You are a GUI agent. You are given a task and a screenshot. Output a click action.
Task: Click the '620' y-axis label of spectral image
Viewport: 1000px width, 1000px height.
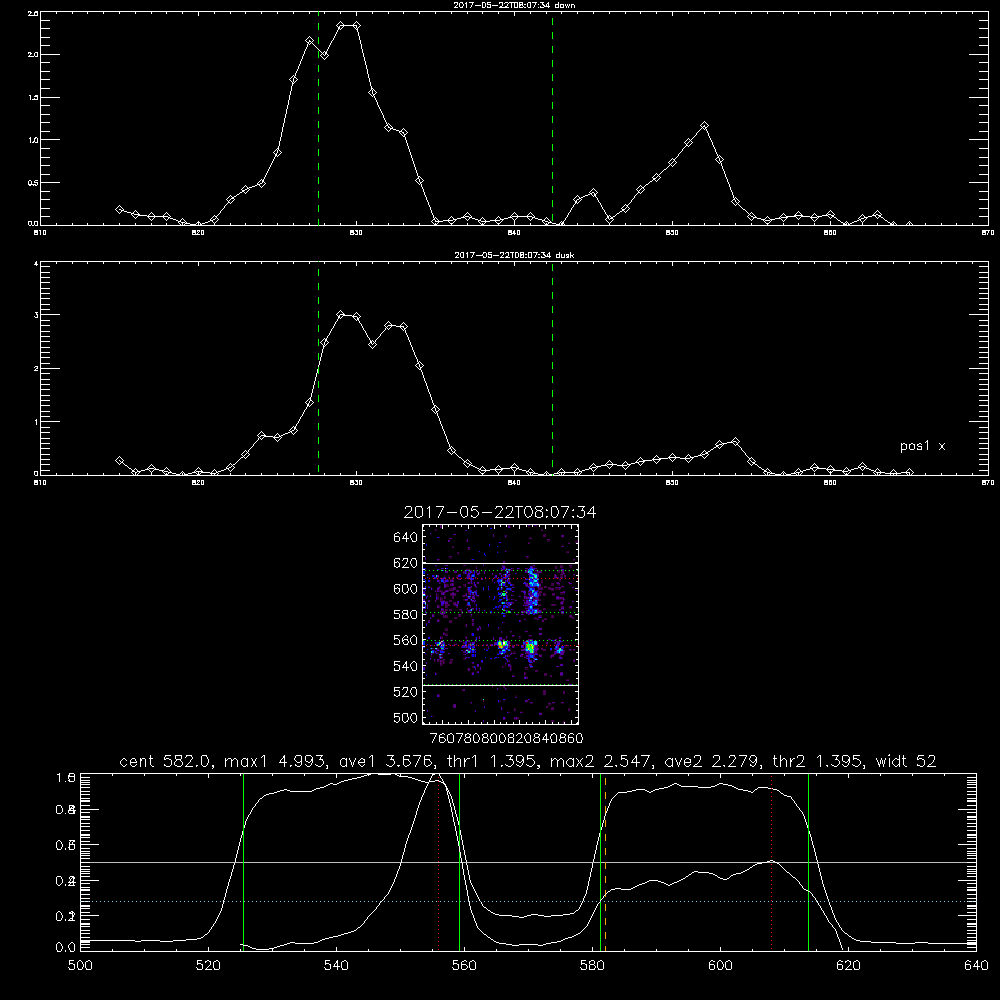click(x=406, y=563)
